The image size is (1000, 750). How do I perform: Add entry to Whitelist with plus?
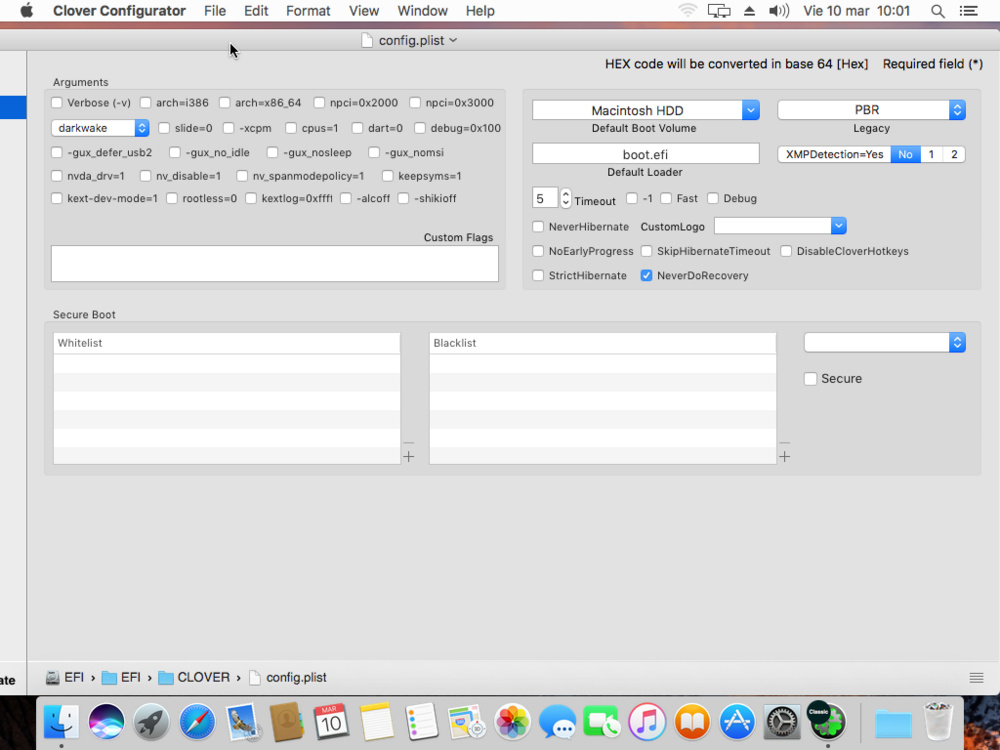[x=409, y=457]
